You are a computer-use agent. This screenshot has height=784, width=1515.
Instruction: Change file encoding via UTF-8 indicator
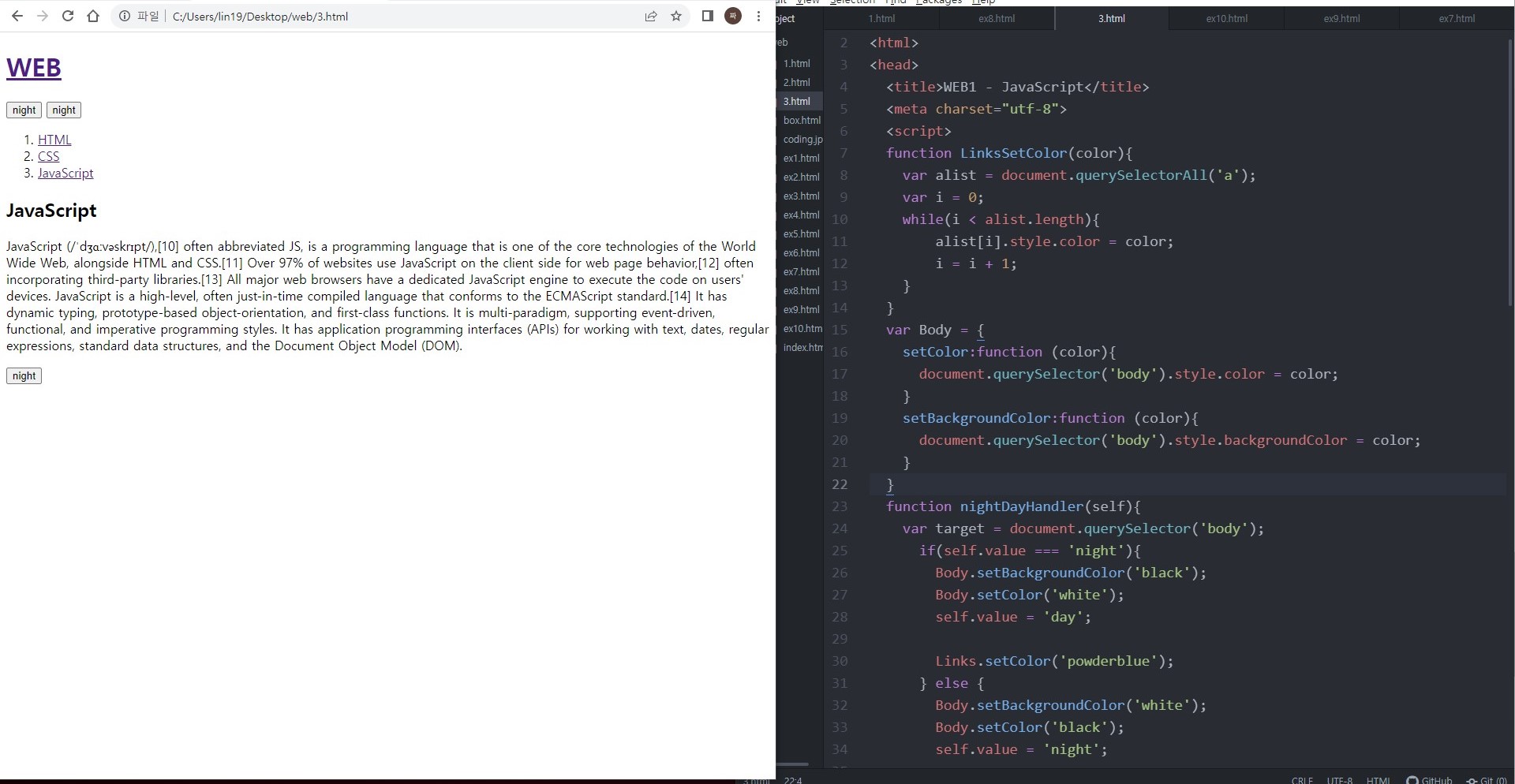[x=1339, y=779]
